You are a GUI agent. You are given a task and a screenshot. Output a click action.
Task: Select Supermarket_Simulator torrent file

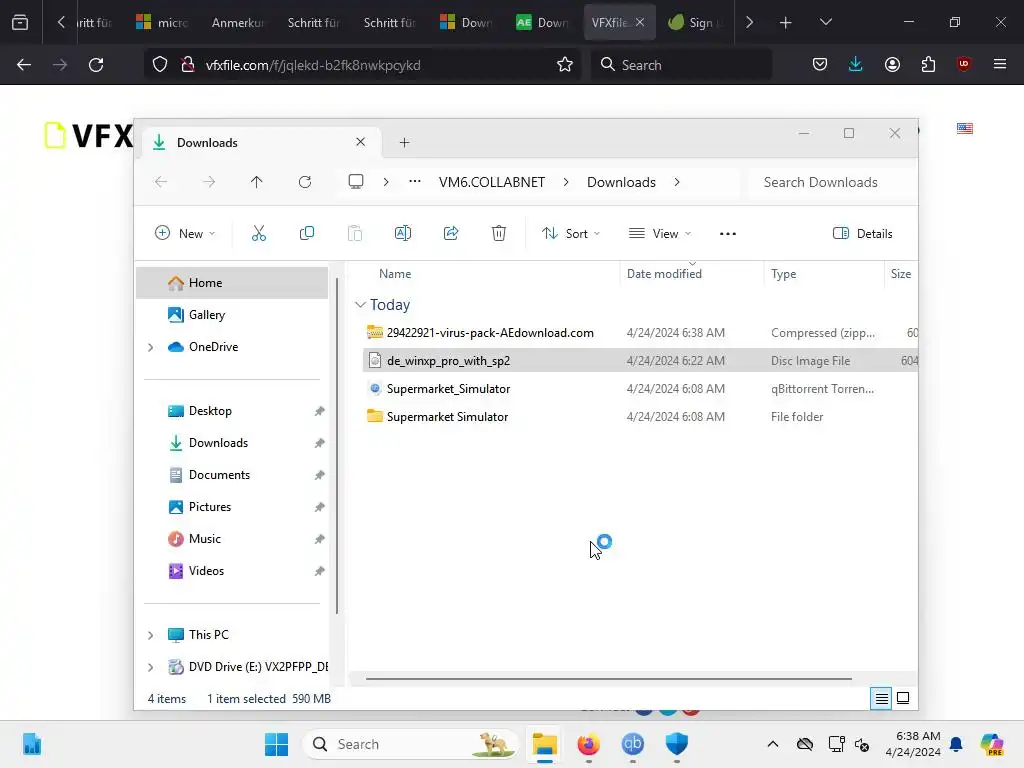coord(640,389)
